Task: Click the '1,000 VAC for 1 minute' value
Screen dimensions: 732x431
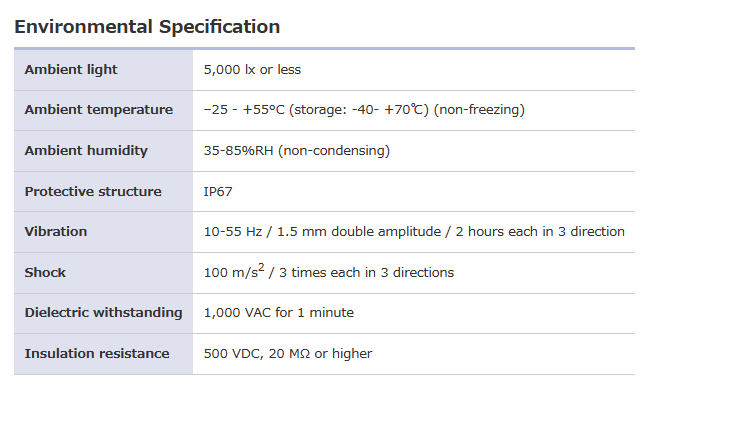Action: pos(278,313)
